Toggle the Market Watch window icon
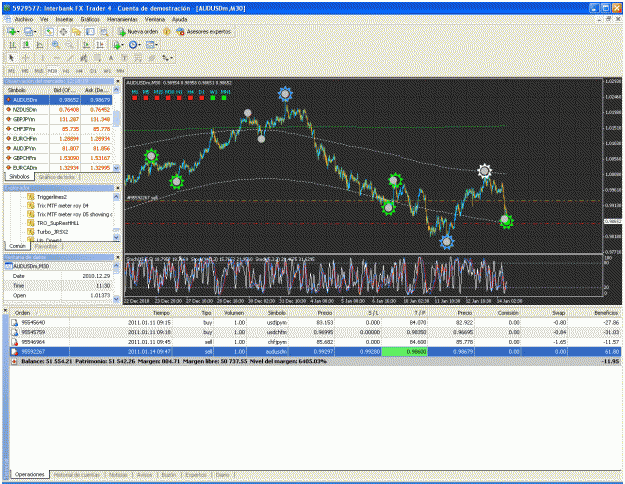Viewport: 625px width, 484px height. 49,31
